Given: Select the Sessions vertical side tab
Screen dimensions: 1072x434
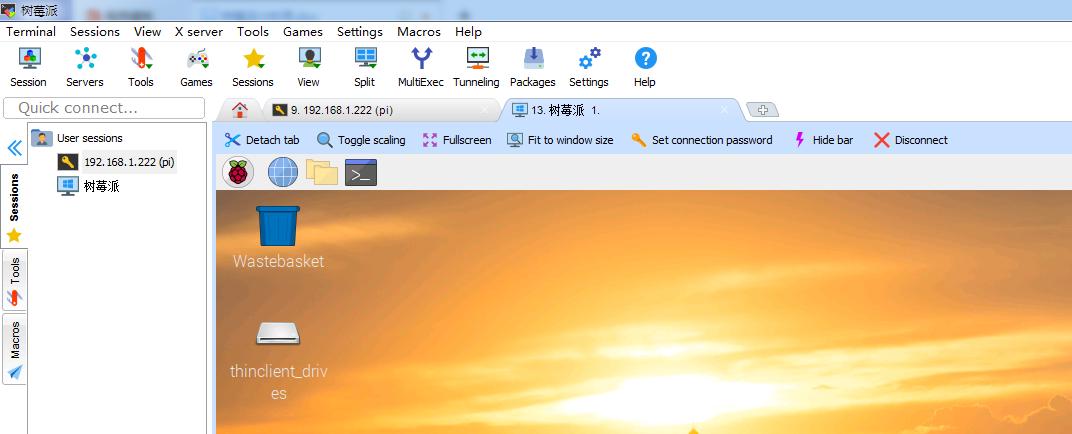Looking at the screenshot, I should pyautogui.click(x=14, y=206).
